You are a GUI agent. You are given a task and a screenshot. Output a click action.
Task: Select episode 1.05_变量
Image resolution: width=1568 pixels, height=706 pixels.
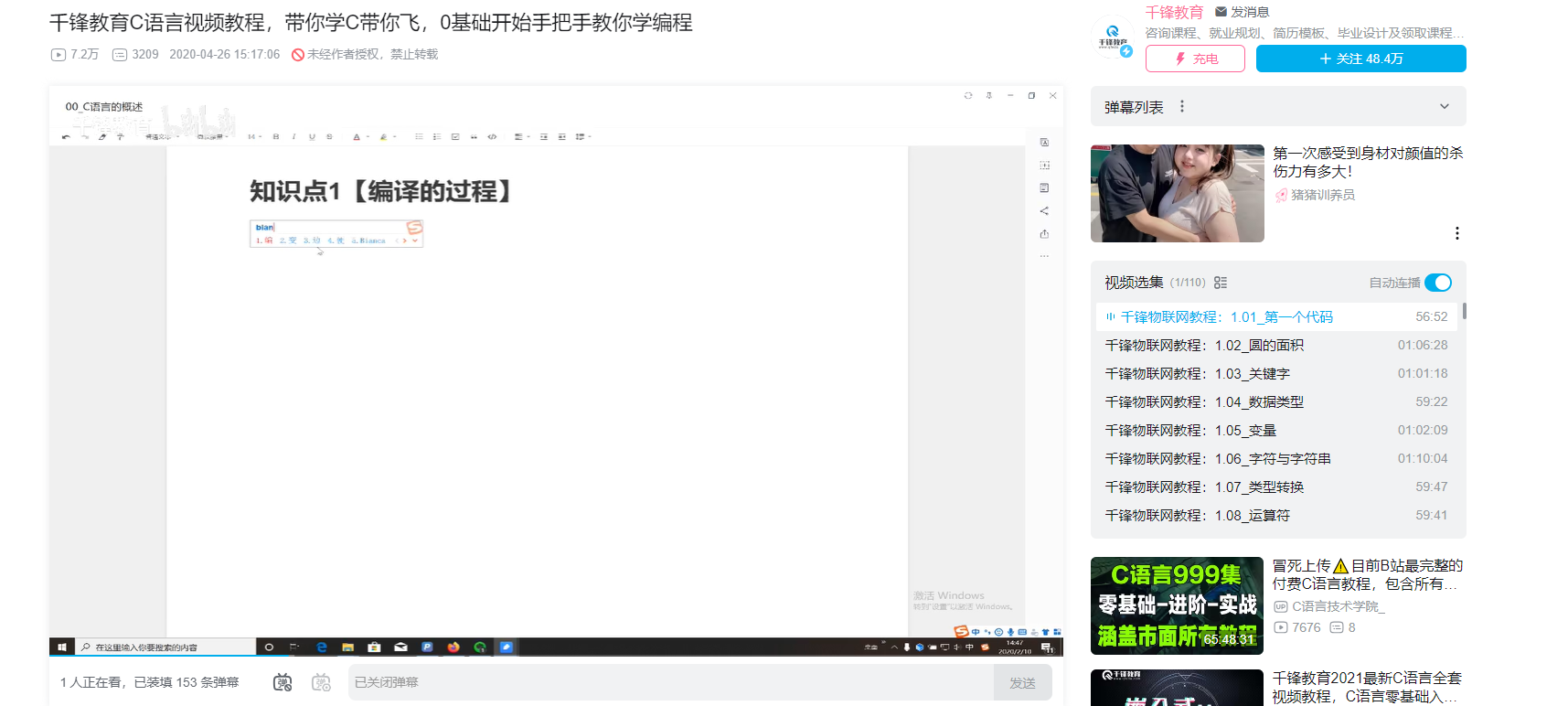(1278, 431)
